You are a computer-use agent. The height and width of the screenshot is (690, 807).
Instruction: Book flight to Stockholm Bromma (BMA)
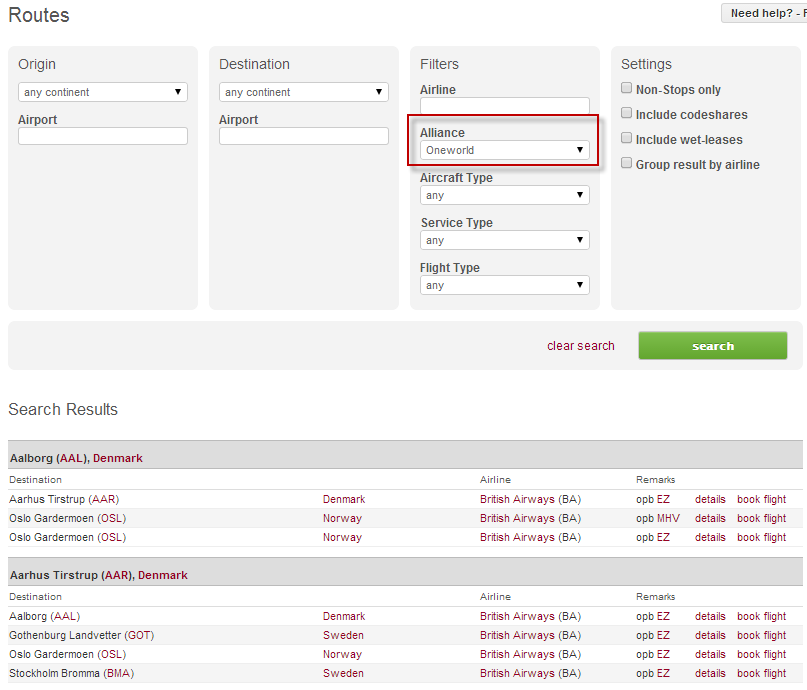761,673
